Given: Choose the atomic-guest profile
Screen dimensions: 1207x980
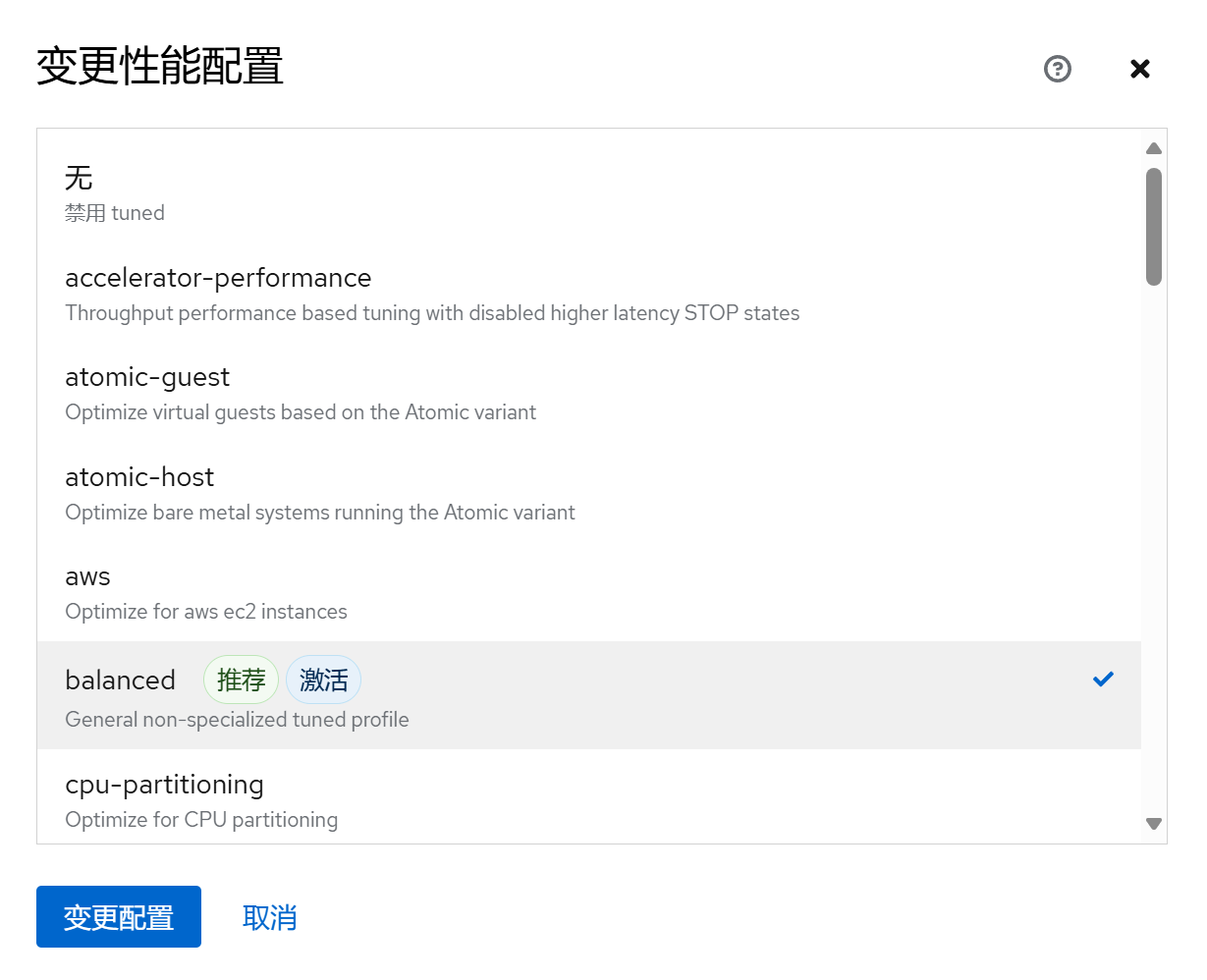Looking at the screenshot, I should tap(147, 377).
